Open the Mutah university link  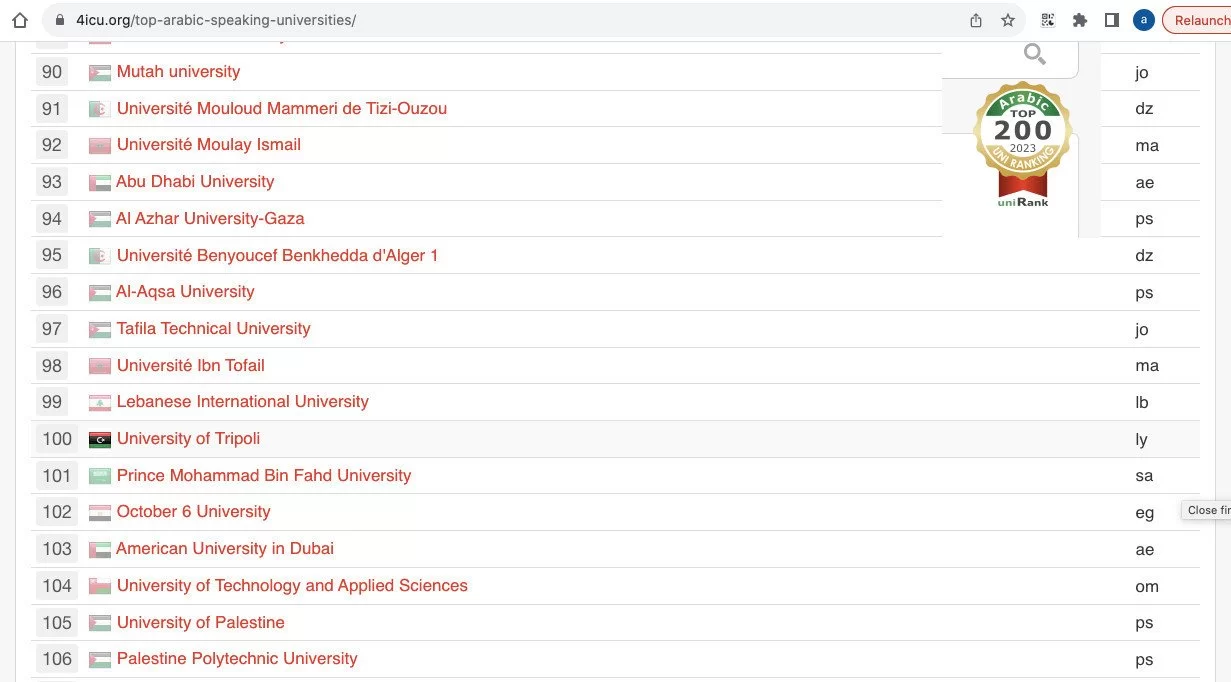point(178,72)
